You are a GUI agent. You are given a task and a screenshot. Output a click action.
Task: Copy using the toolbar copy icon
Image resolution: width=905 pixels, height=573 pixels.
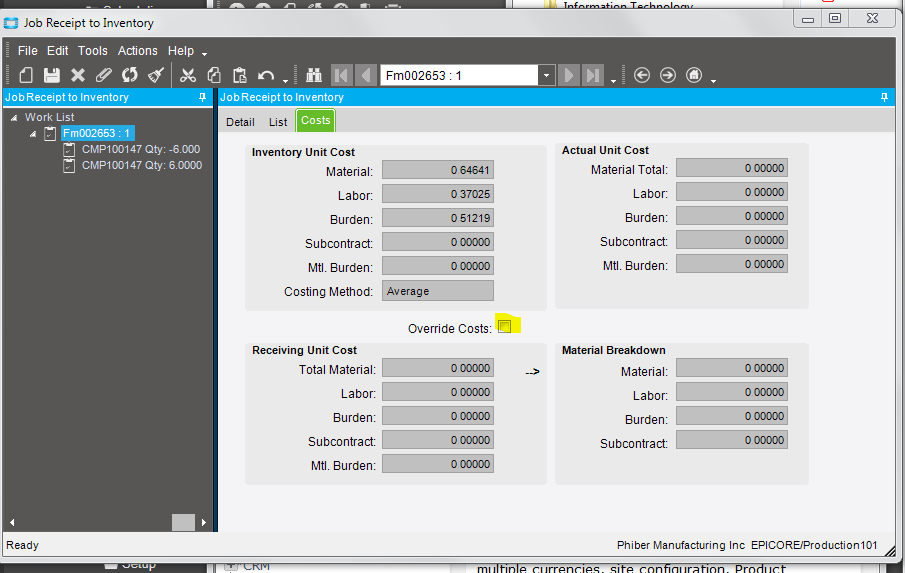(214, 75)
